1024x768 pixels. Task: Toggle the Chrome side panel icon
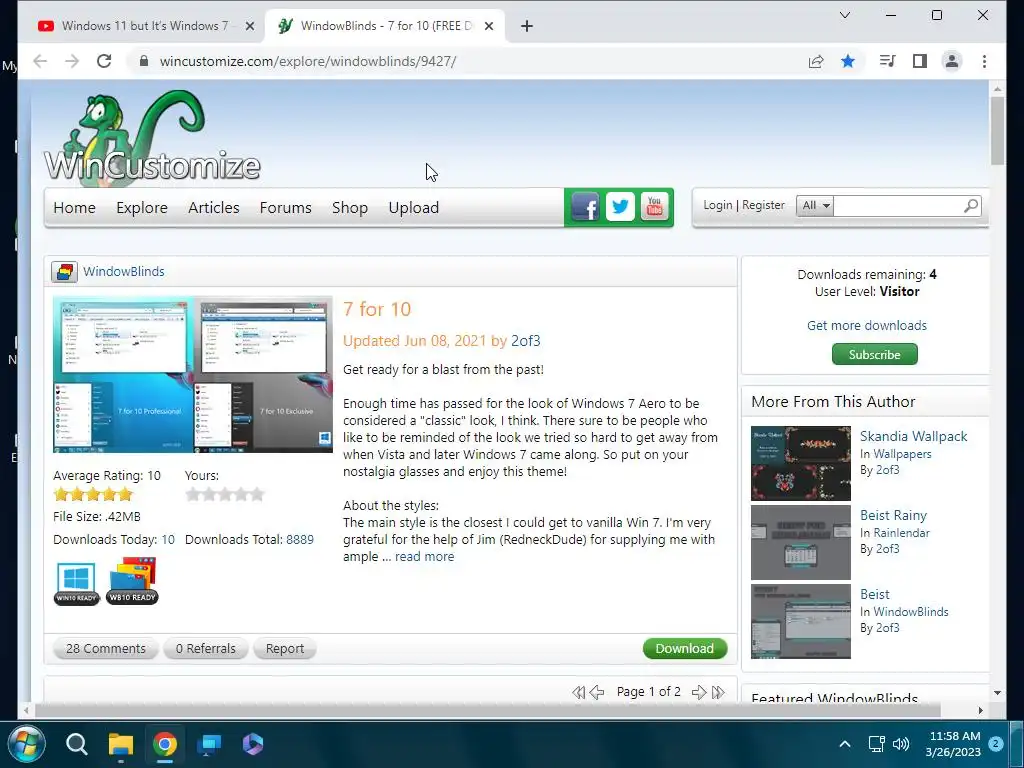pos(920,61)
